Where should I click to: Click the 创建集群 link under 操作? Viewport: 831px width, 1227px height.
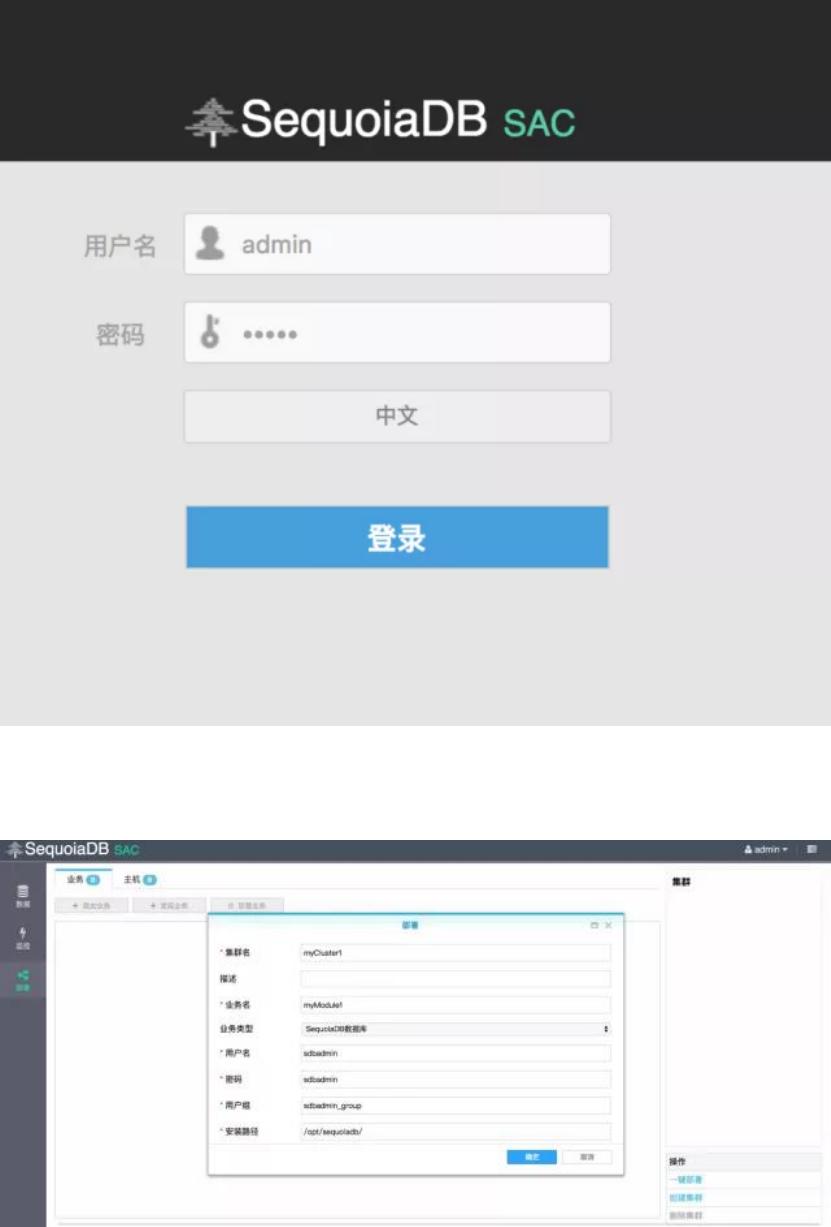point(687,1197)
